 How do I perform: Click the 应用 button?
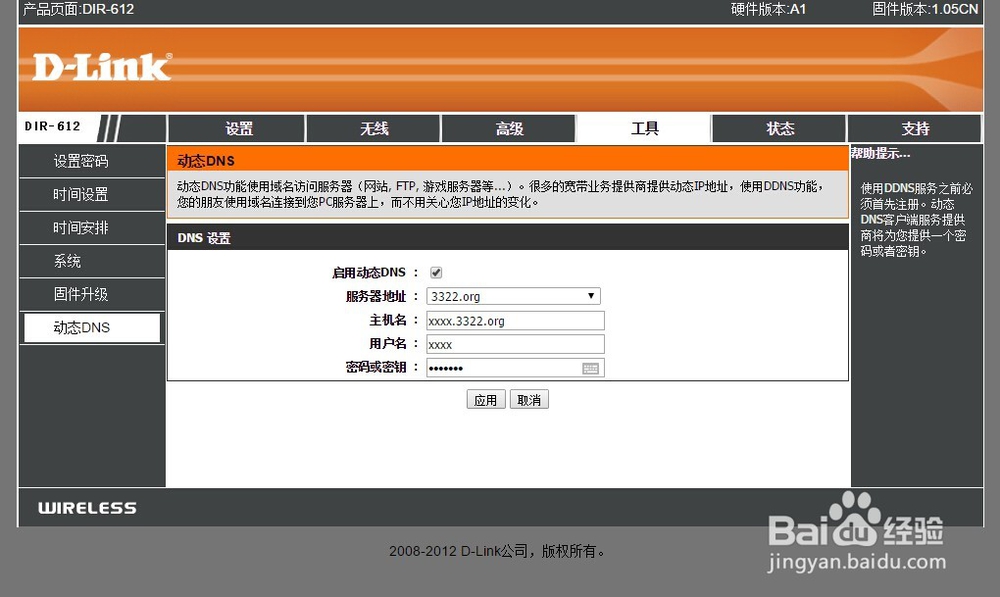pos(486,400)
